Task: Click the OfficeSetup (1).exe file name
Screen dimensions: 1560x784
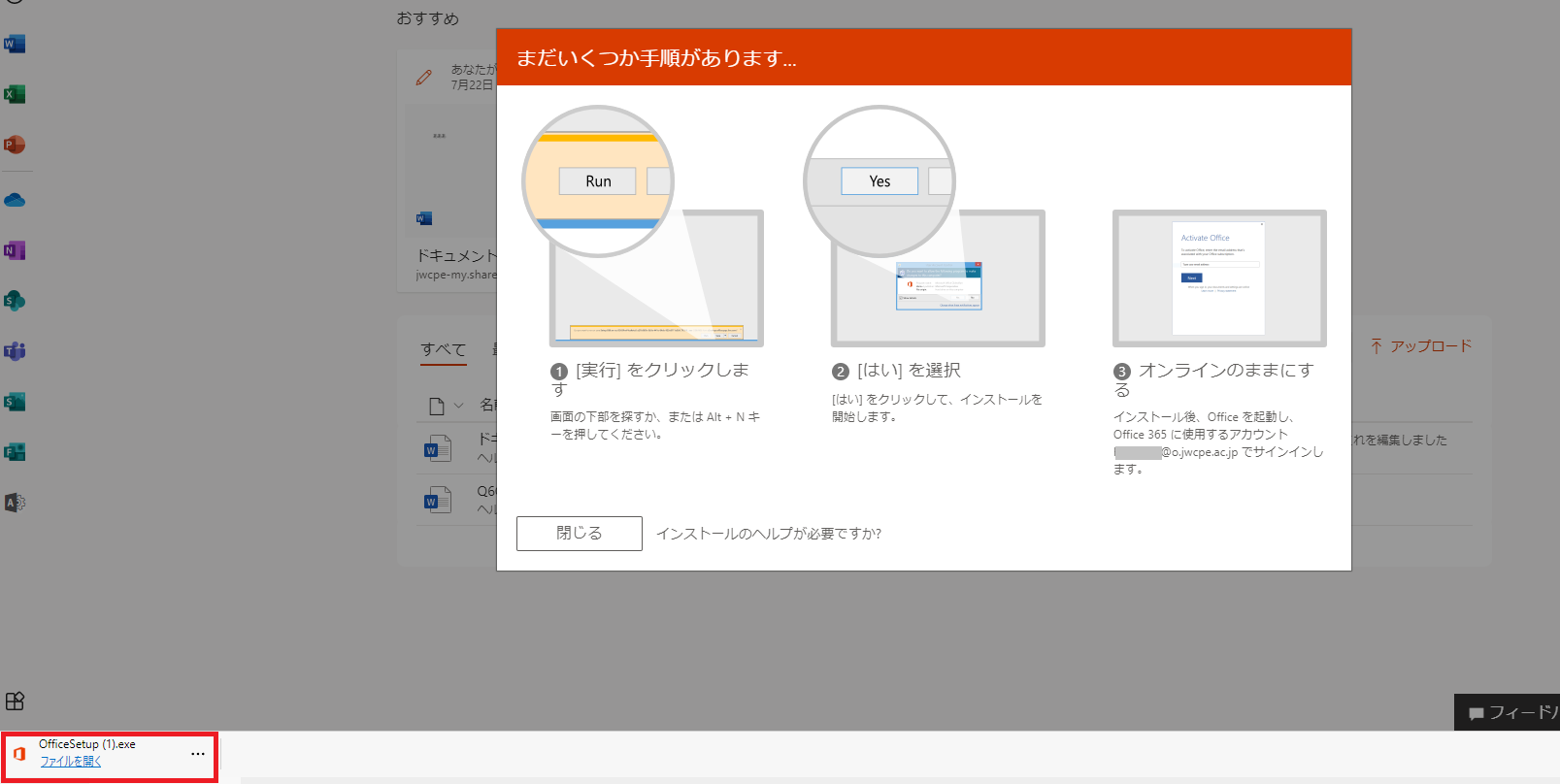Action: [x=87, y=744]
